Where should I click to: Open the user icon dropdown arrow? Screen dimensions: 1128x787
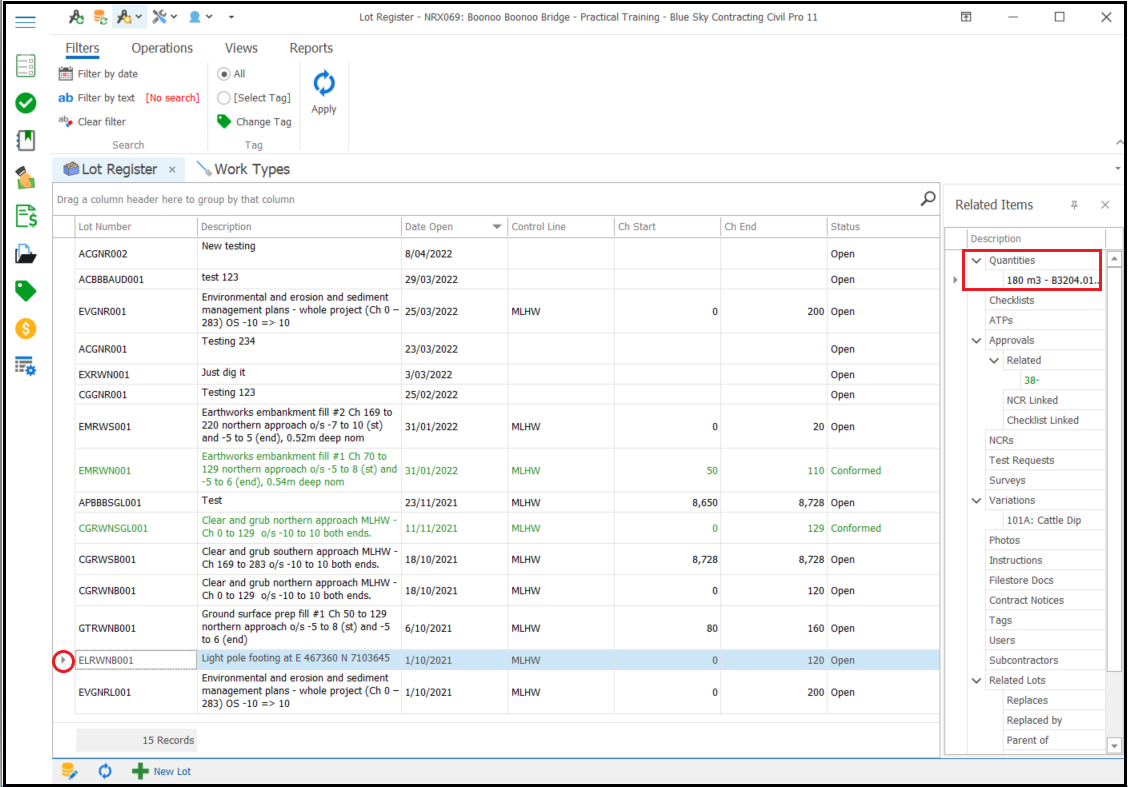(x=209, y=17)
